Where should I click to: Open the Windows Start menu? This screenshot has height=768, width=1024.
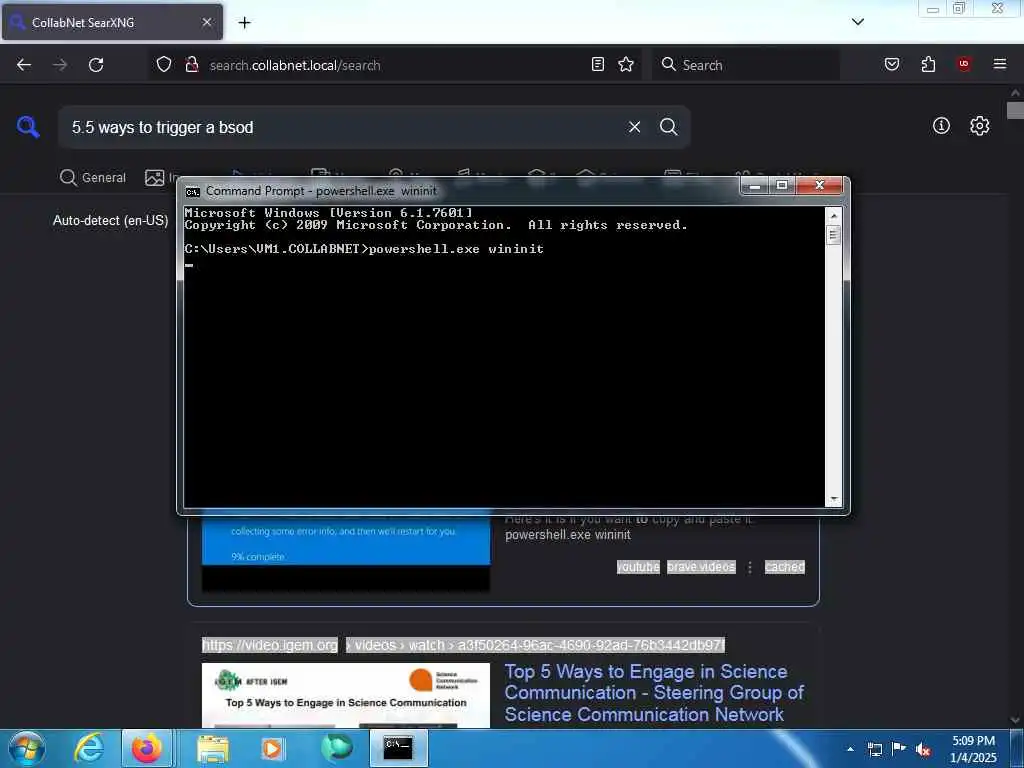point(27,749)
